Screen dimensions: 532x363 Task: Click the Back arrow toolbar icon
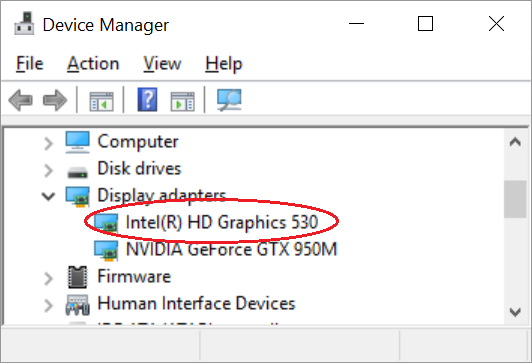pos(21,100)
